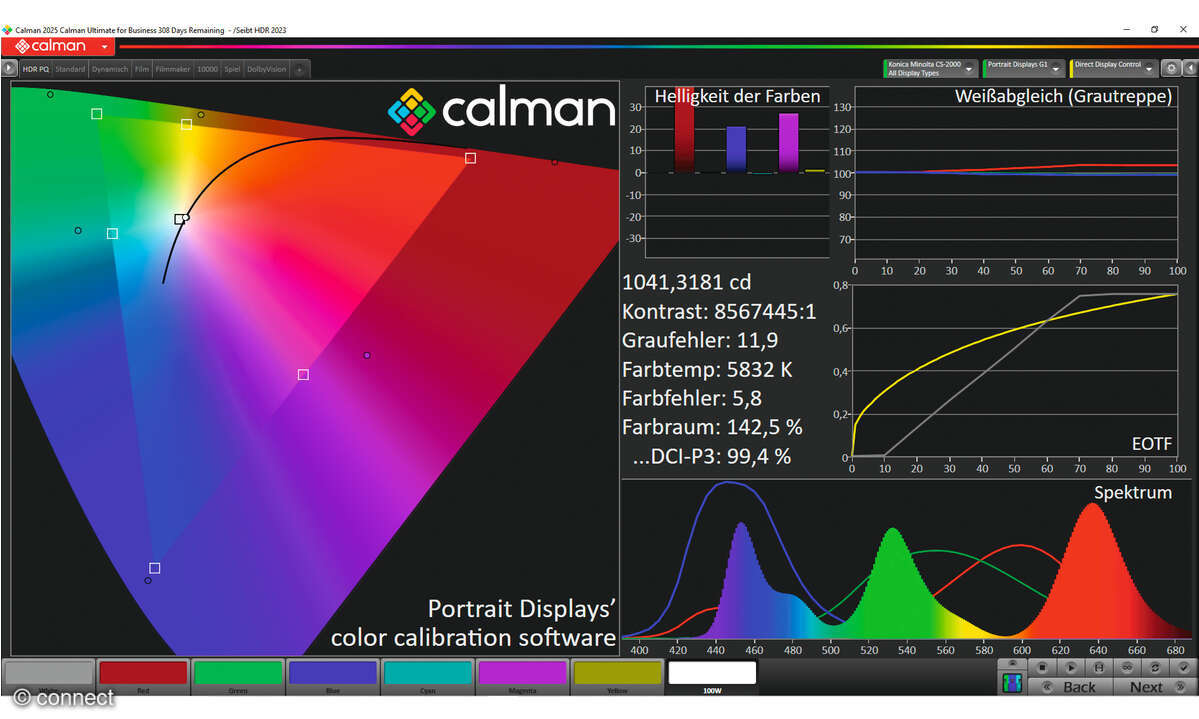Select the DolbyVision tab

(266, 70)
